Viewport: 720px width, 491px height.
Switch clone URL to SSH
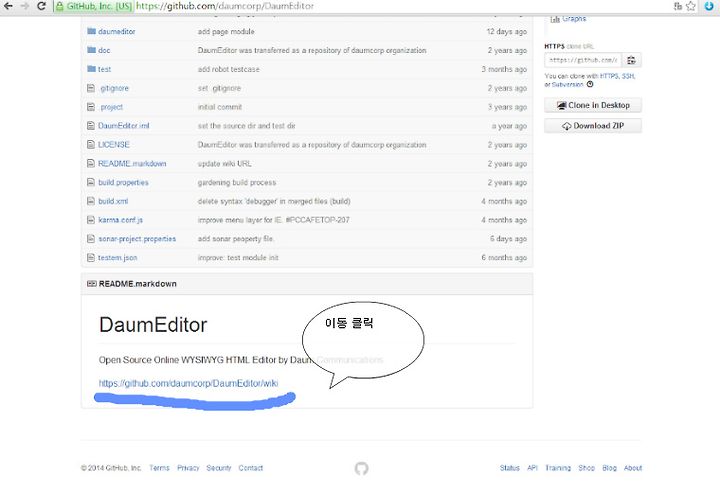628,76
